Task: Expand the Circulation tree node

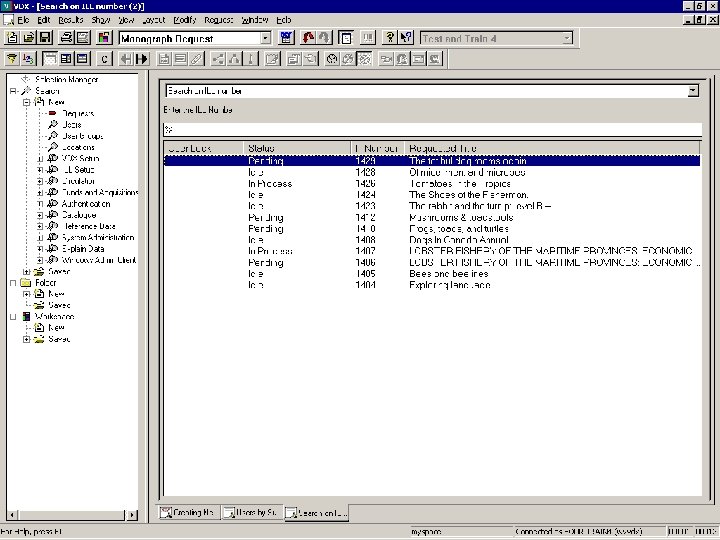Action: pyautogui.click(x=40, y=181)
